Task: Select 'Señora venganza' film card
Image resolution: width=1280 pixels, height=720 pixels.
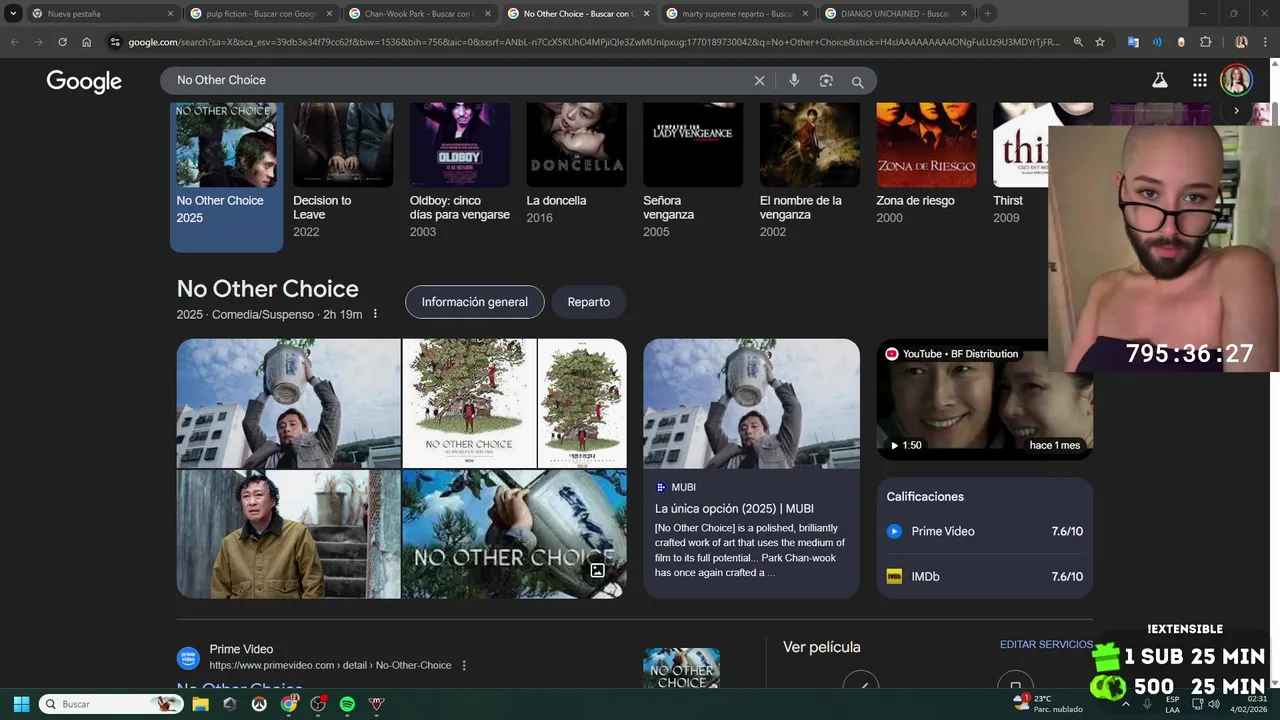Action: [x=693, y=170]
